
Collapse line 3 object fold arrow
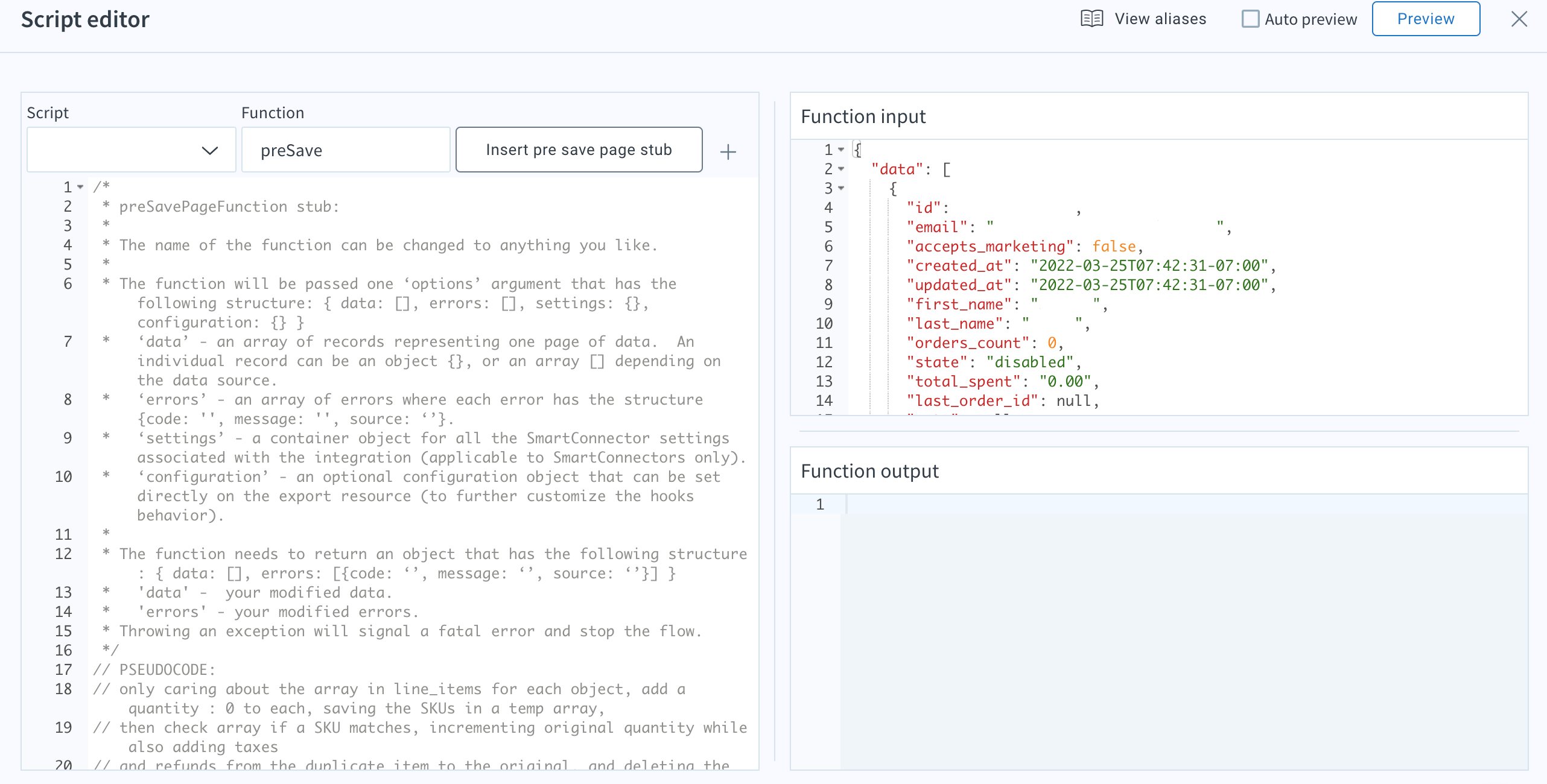pos(841,188)
